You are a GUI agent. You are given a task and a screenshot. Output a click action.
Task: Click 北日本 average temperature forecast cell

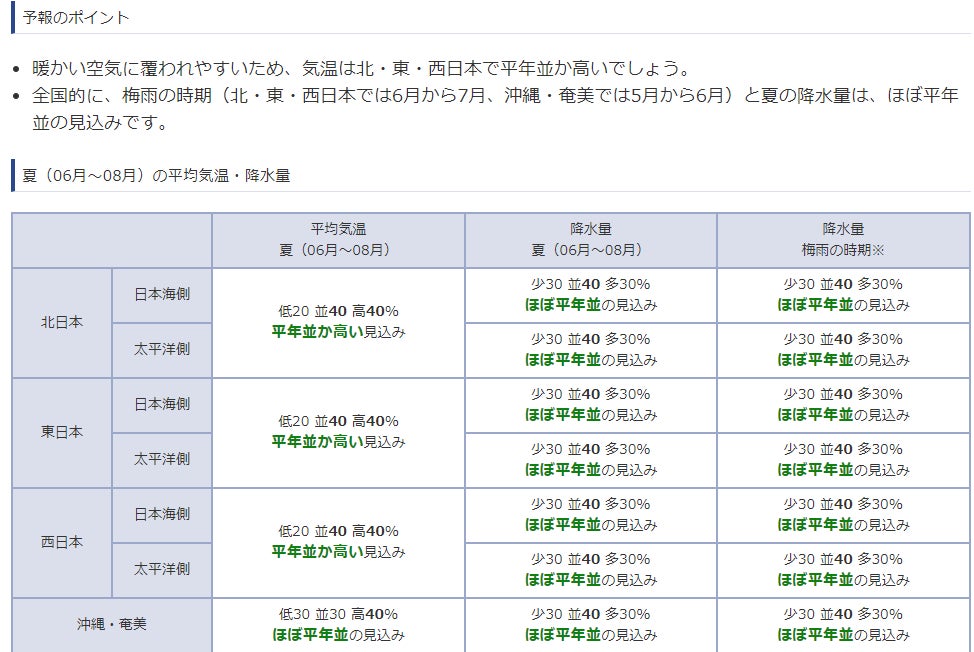338,323
